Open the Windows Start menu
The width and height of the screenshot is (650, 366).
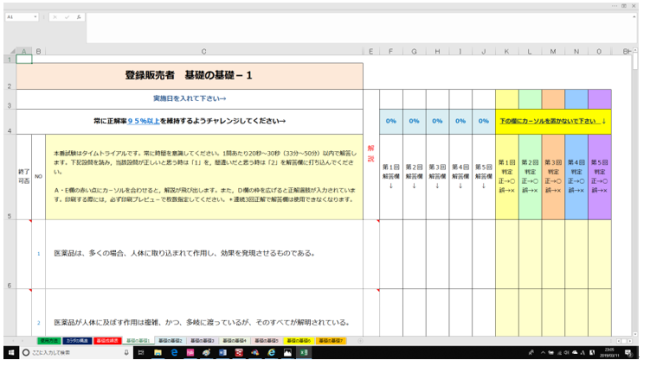pos(11,352)
